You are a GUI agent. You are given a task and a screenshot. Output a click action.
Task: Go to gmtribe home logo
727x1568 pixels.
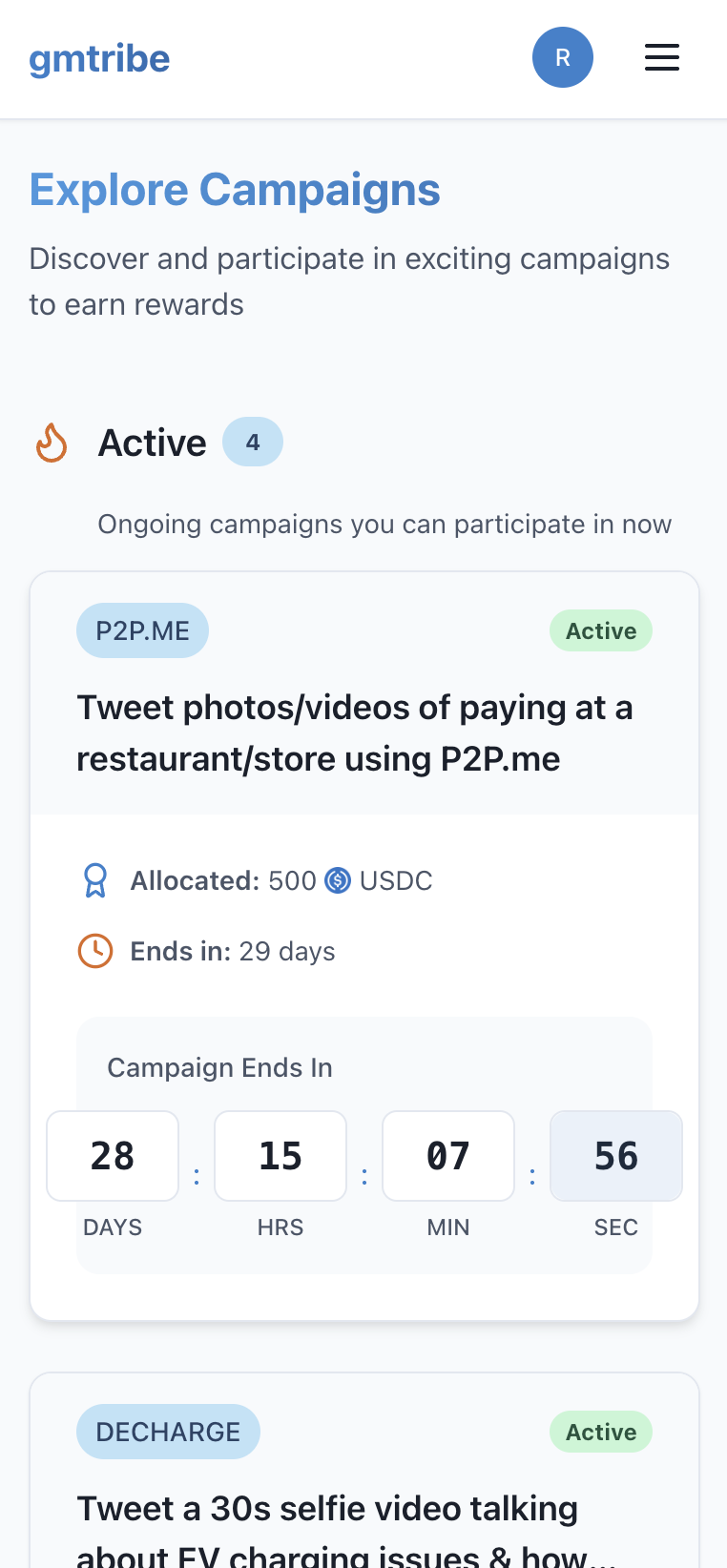point(99,59)
